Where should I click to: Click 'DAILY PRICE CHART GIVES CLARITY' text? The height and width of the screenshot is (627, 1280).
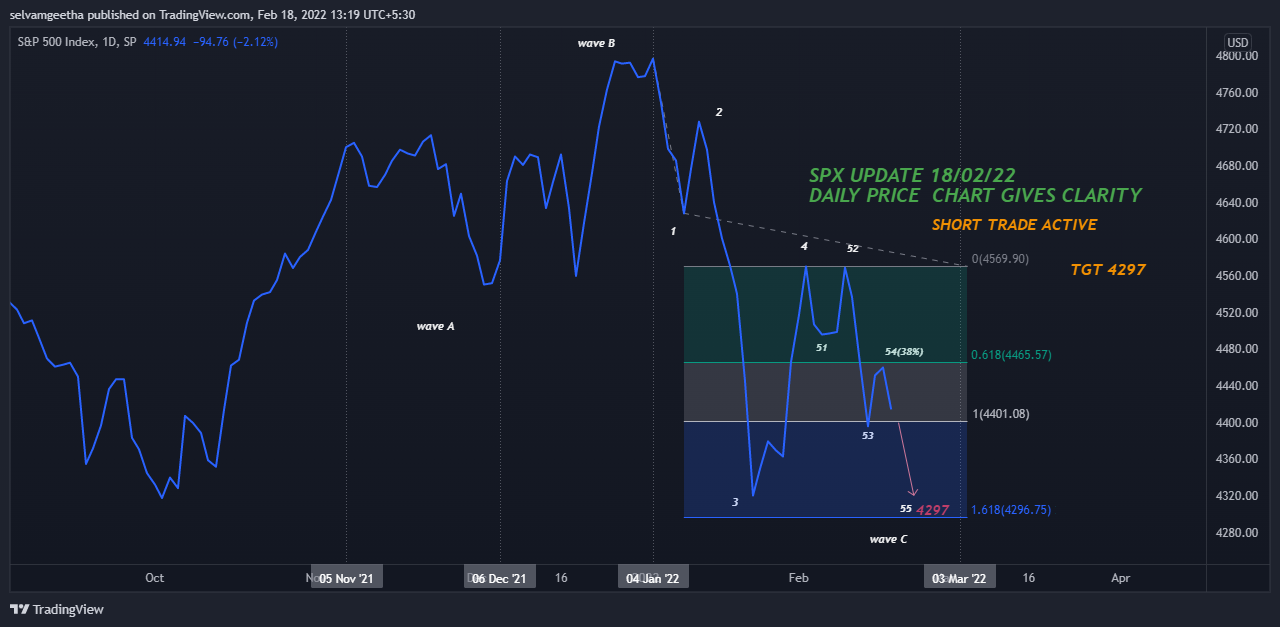click(x=975, y=195)
